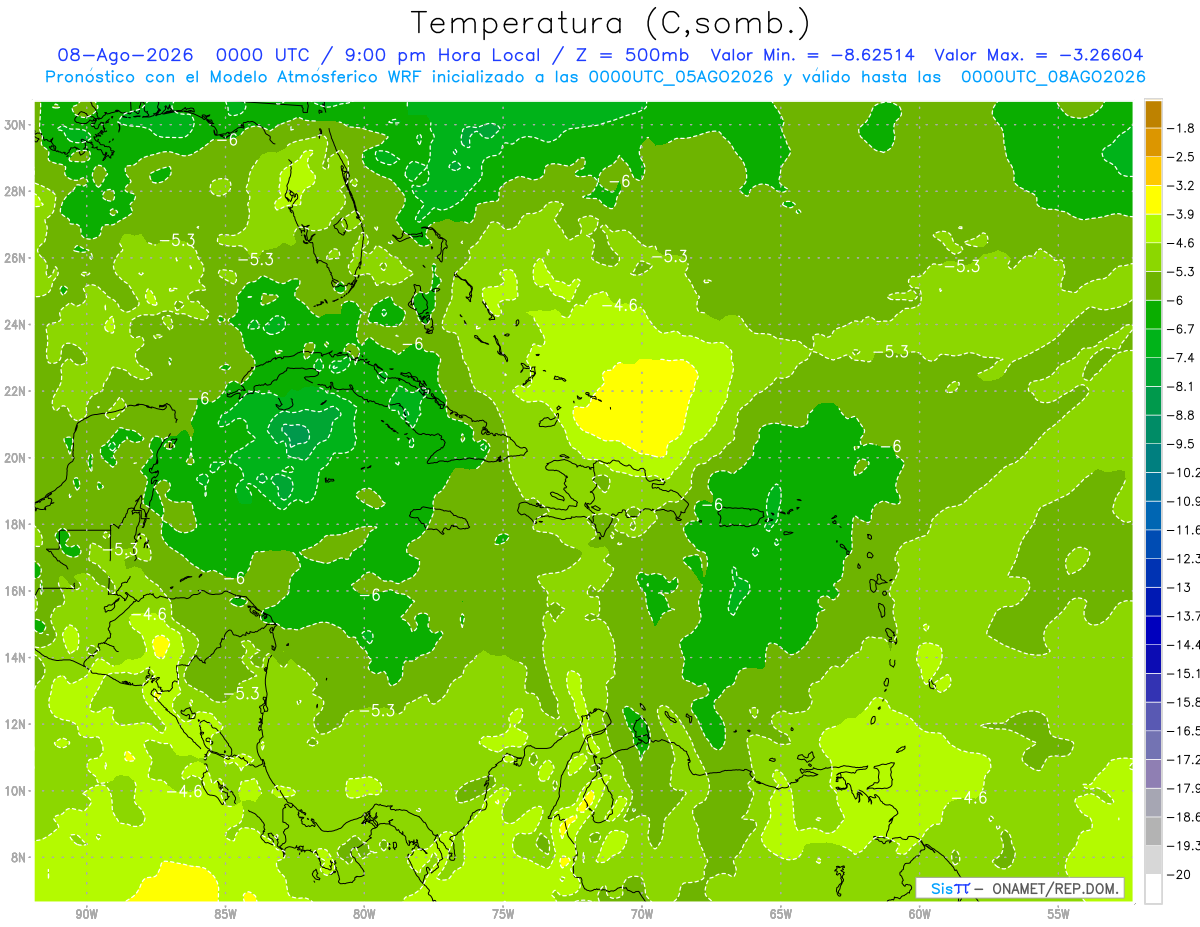The height and width of the screenshot is (927, 1200).
Task: Click the latitude label '28N'
Action: click(17, 191)
